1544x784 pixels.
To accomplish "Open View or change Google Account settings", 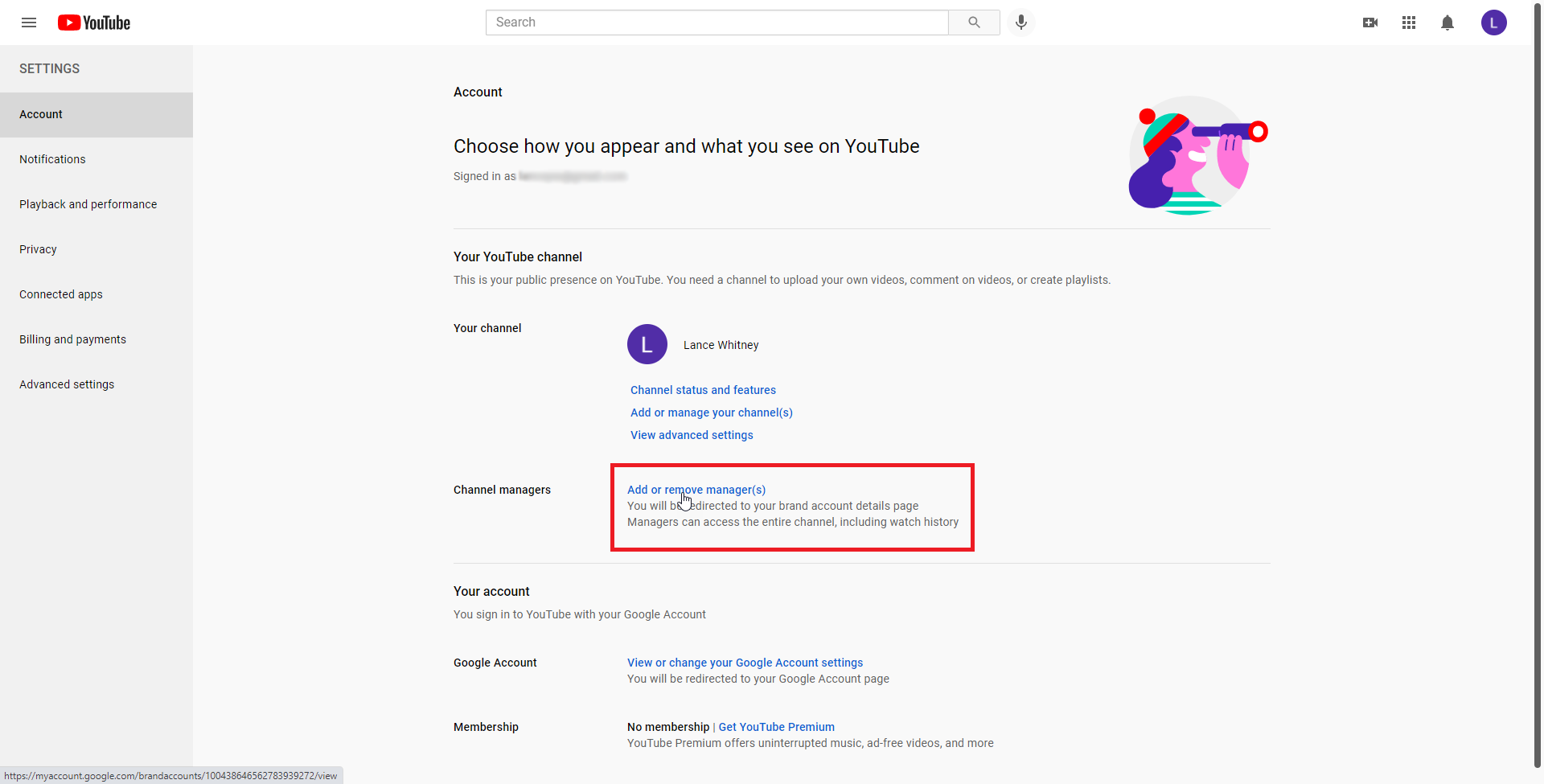I will tap(745, 663).
